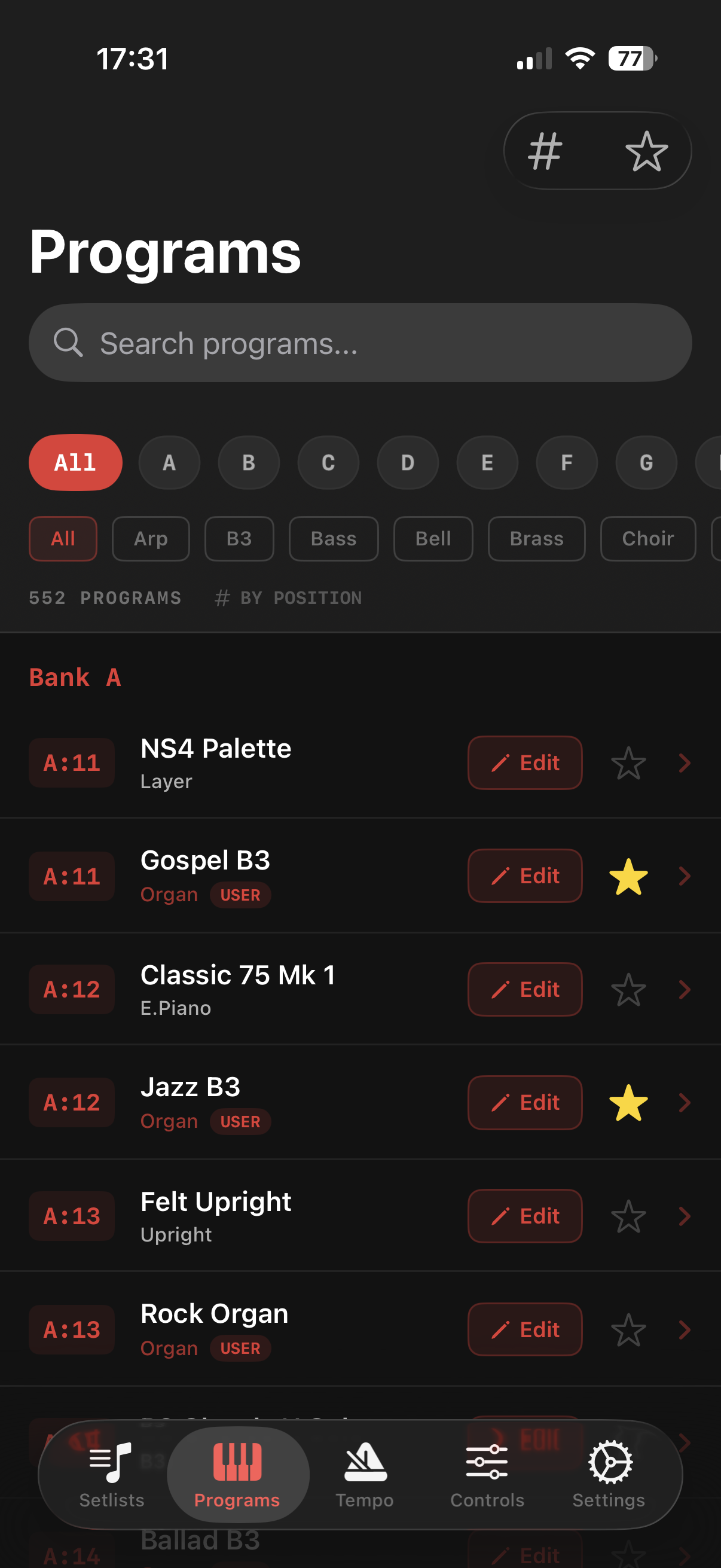
Task: Open Classic 75 Mk 1 details chevron
Action: click(685, 990)
